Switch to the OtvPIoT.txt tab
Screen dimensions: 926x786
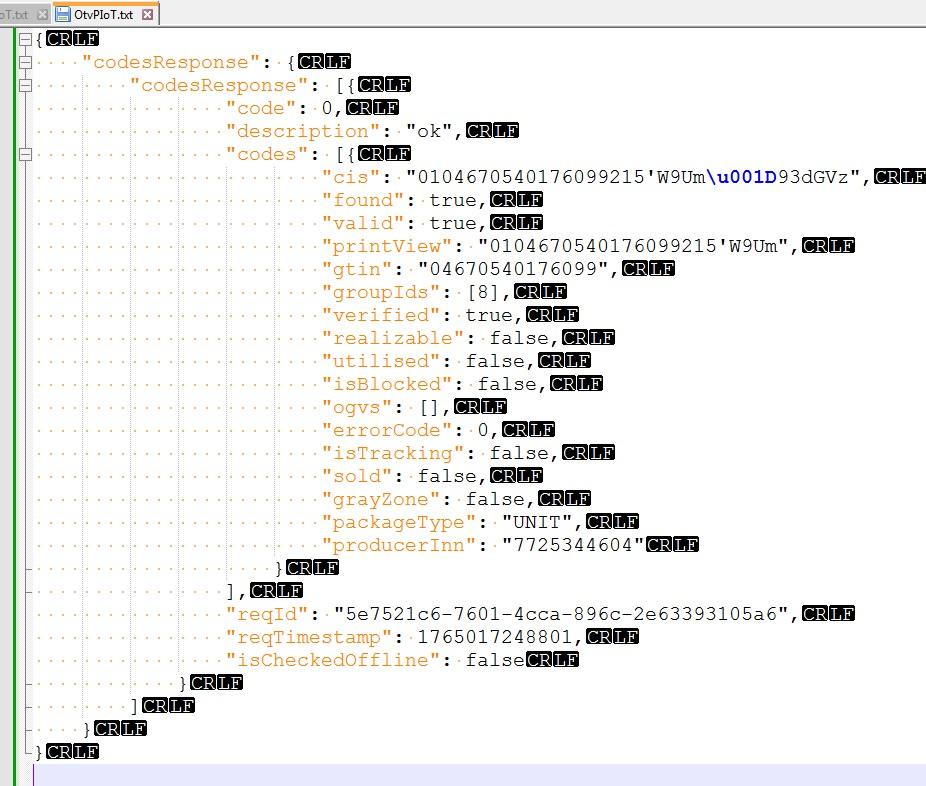[102, 14]
